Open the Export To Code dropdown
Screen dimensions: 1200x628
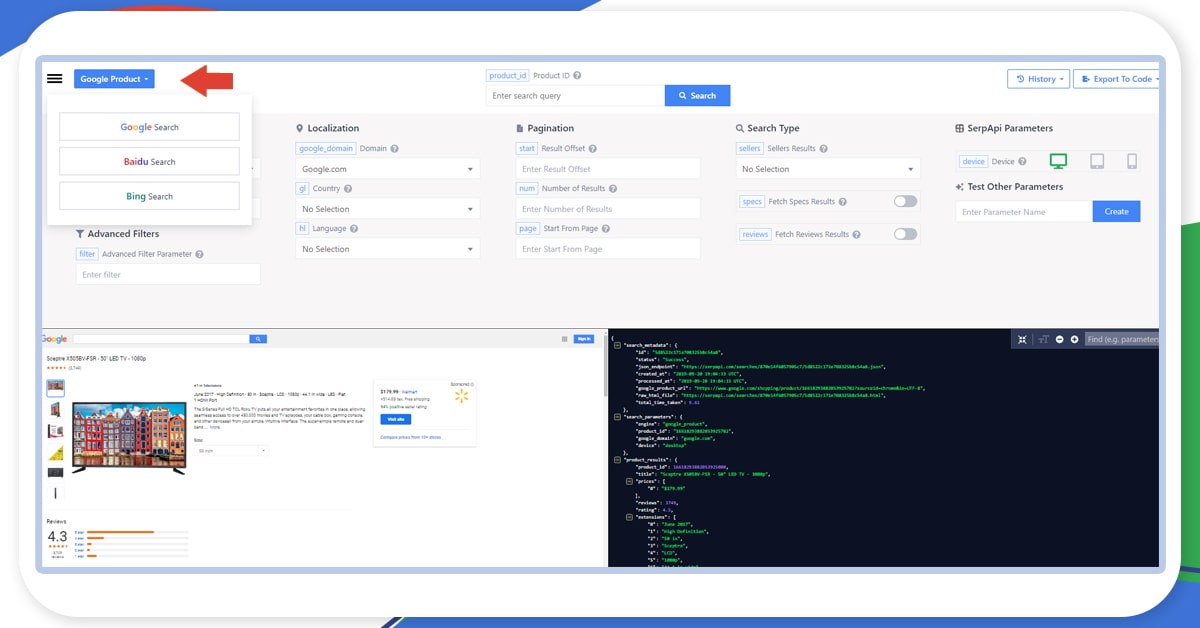click(x=1117, y=79)
